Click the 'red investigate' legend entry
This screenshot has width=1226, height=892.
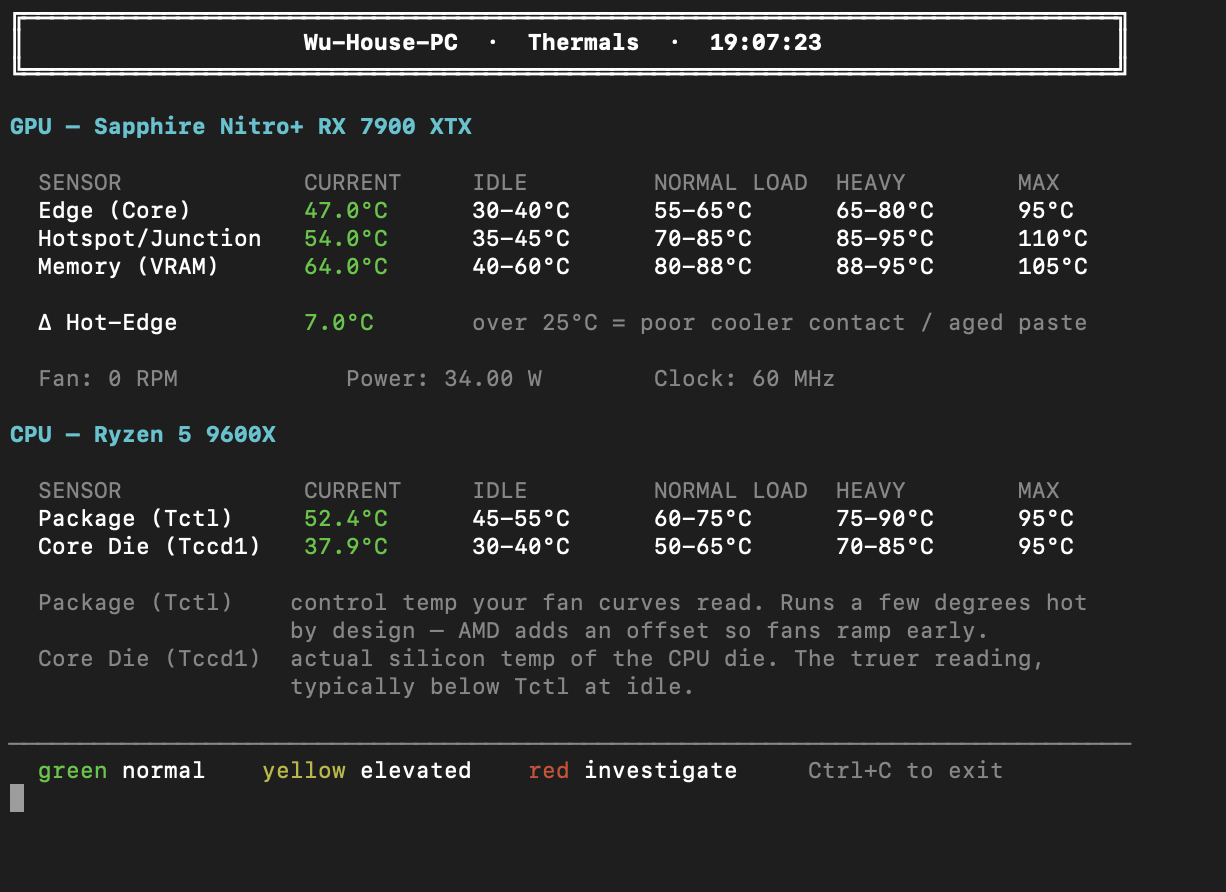(633, 770)
